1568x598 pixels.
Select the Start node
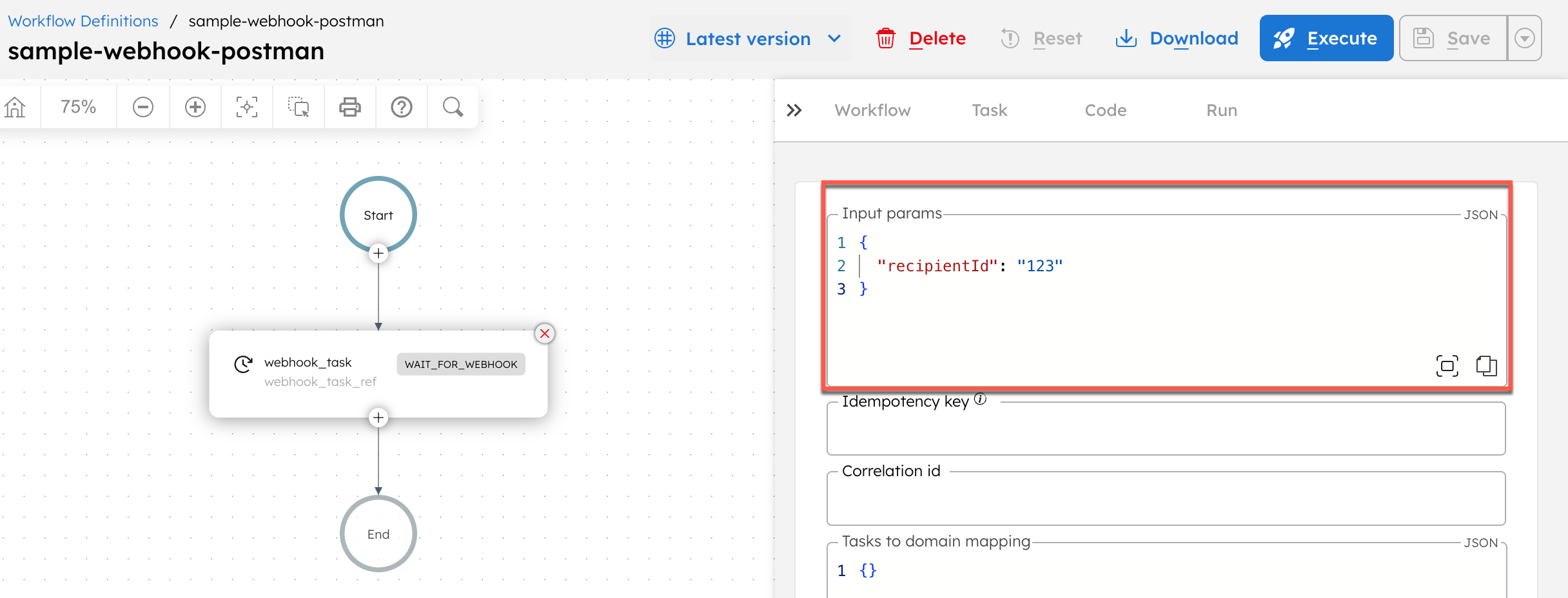click(x=378, y=215)
